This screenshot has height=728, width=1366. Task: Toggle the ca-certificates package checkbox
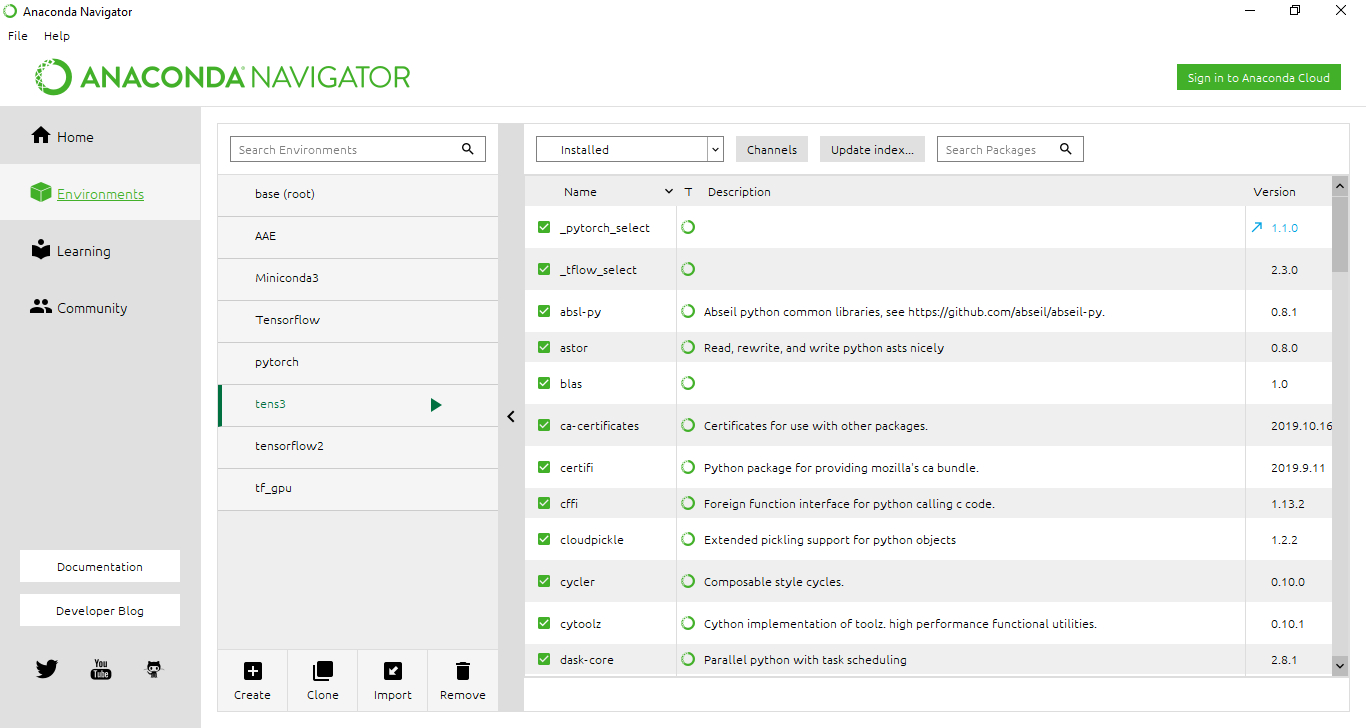[x=544, y=426]
